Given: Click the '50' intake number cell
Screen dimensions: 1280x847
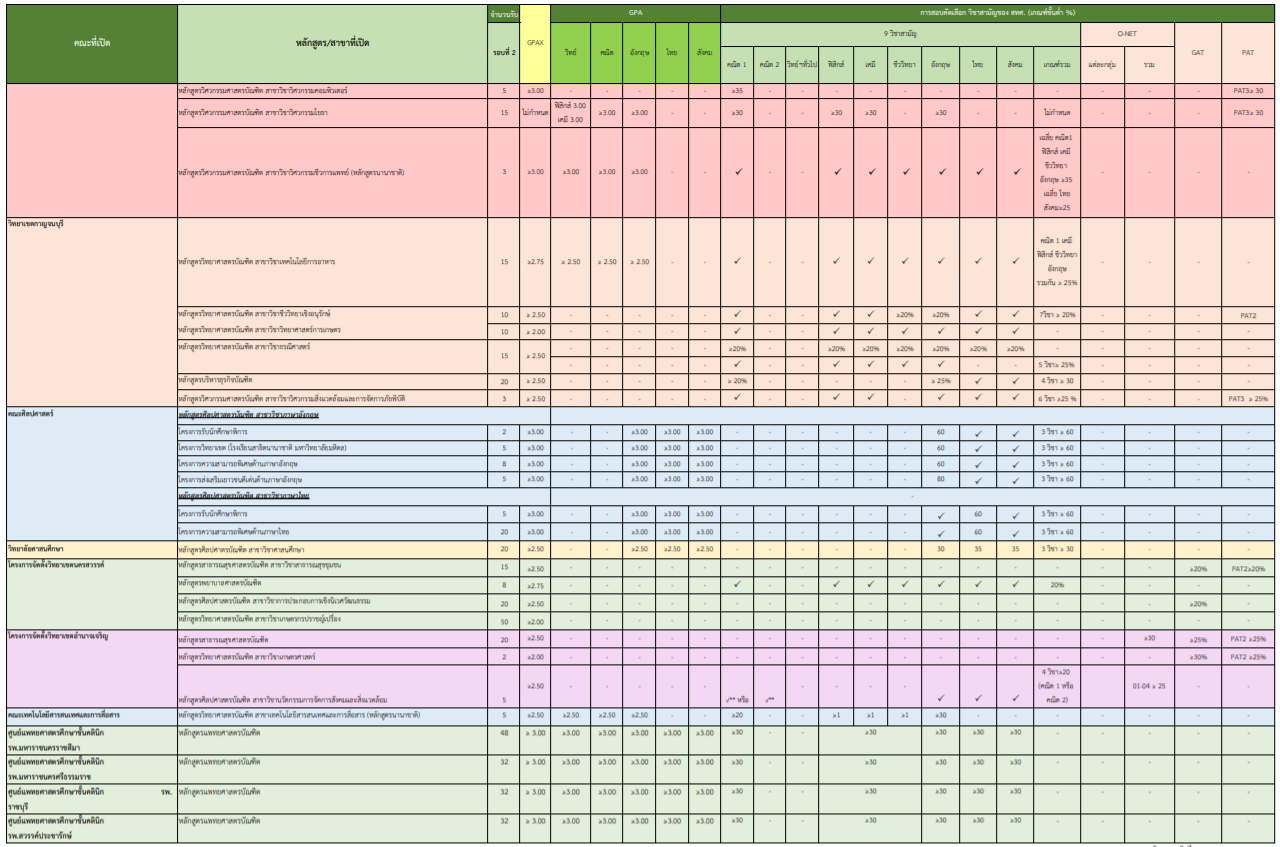Looking at the screenshot, I should pyautogui.click(x=504, y=622).
